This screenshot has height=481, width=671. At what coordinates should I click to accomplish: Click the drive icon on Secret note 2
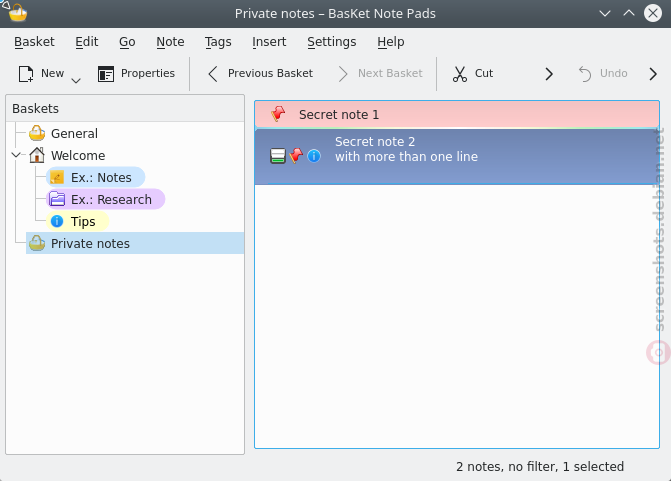(278, 156)
